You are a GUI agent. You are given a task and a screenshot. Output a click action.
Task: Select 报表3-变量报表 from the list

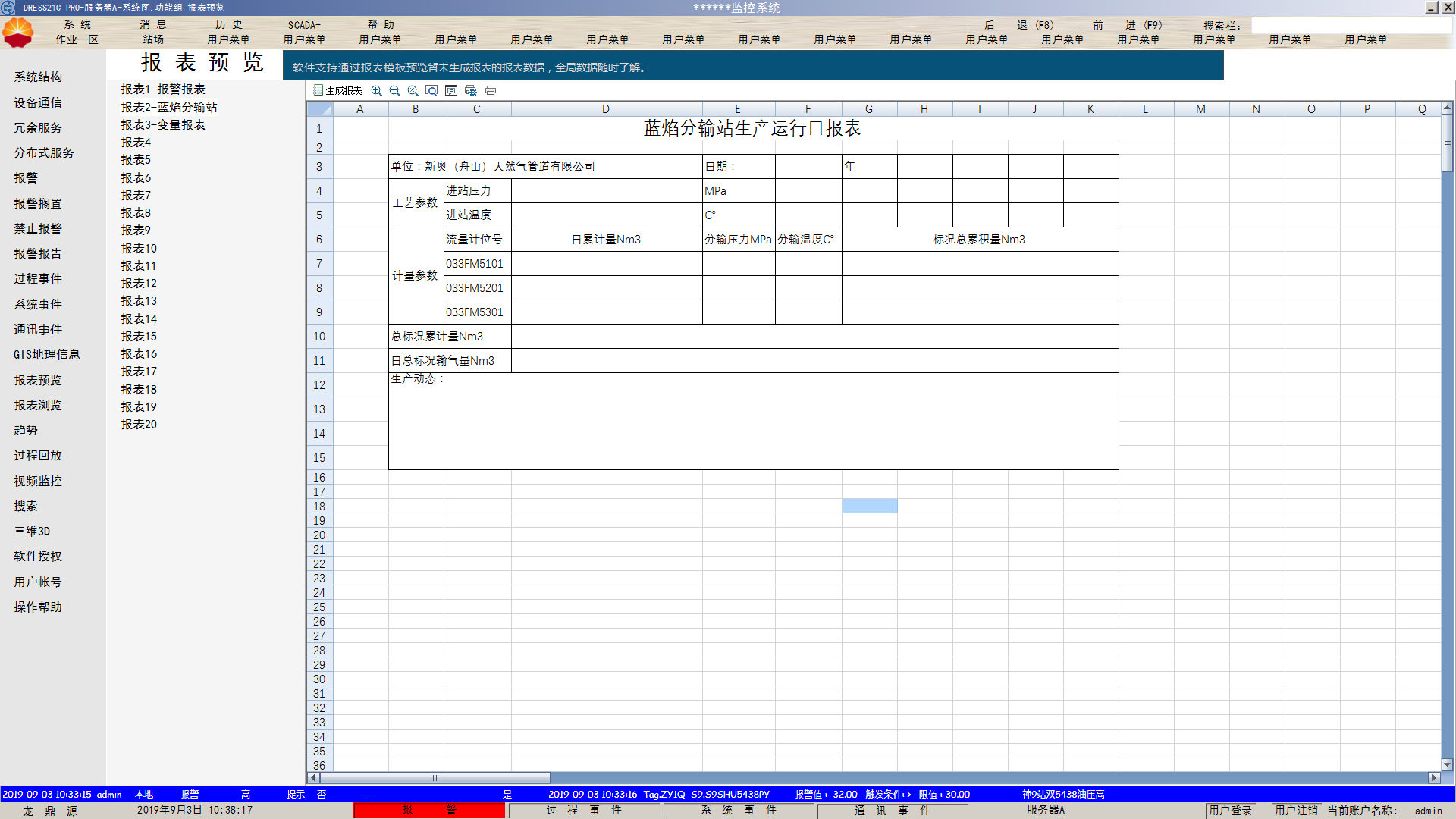[x=162, y=124]
